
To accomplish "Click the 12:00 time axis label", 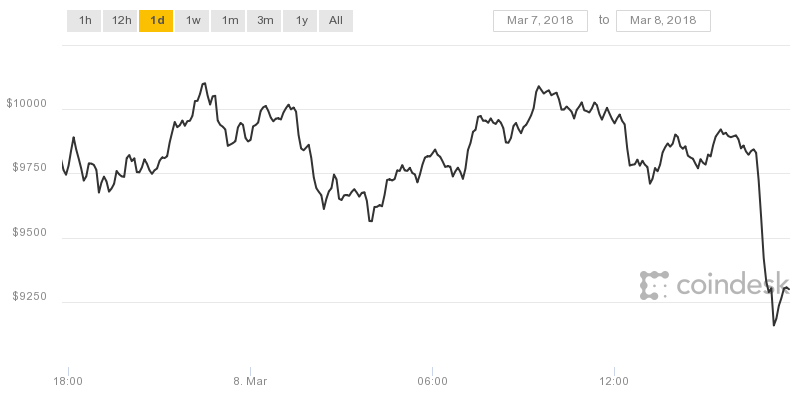I will point(614,381).
